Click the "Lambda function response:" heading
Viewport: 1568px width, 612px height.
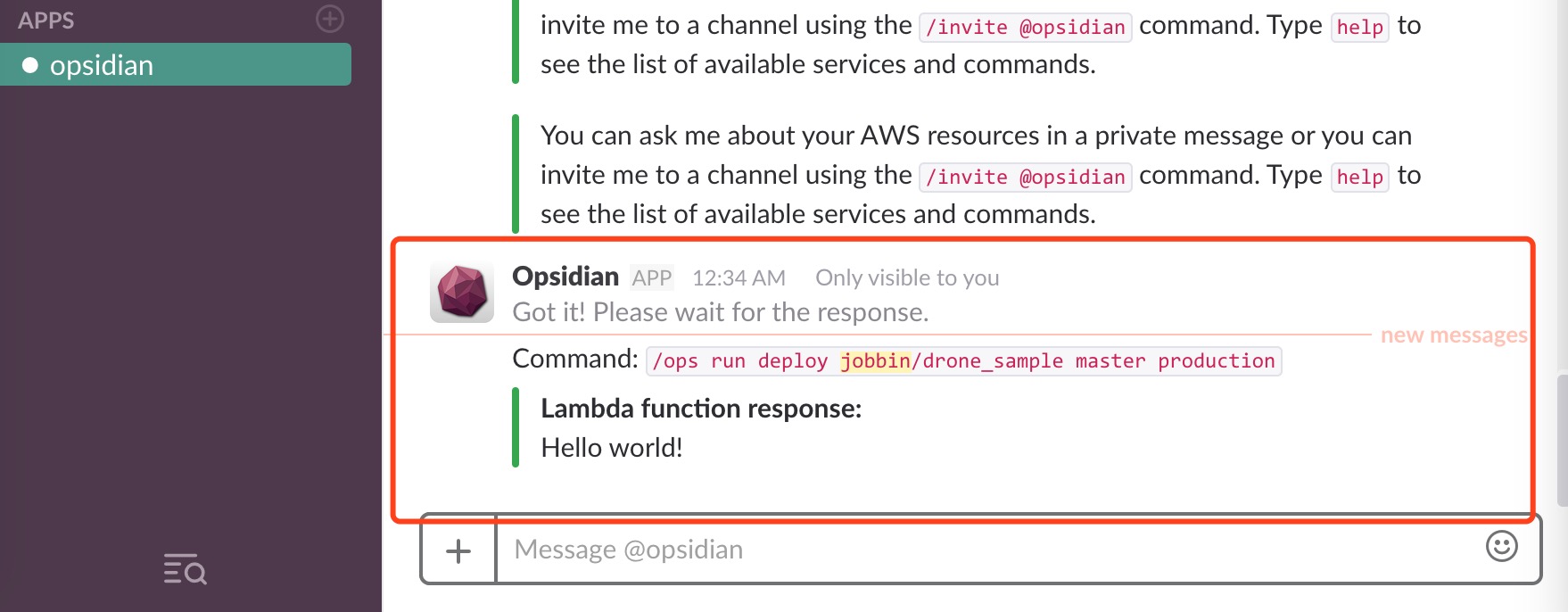(x=701, y=409)
